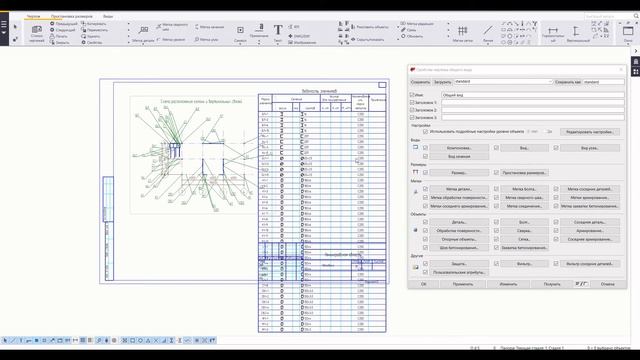This screenshot has width=640, height=360.
Task: Expand the Метка детали ribbon dropdown arrow
Action: 143,44
